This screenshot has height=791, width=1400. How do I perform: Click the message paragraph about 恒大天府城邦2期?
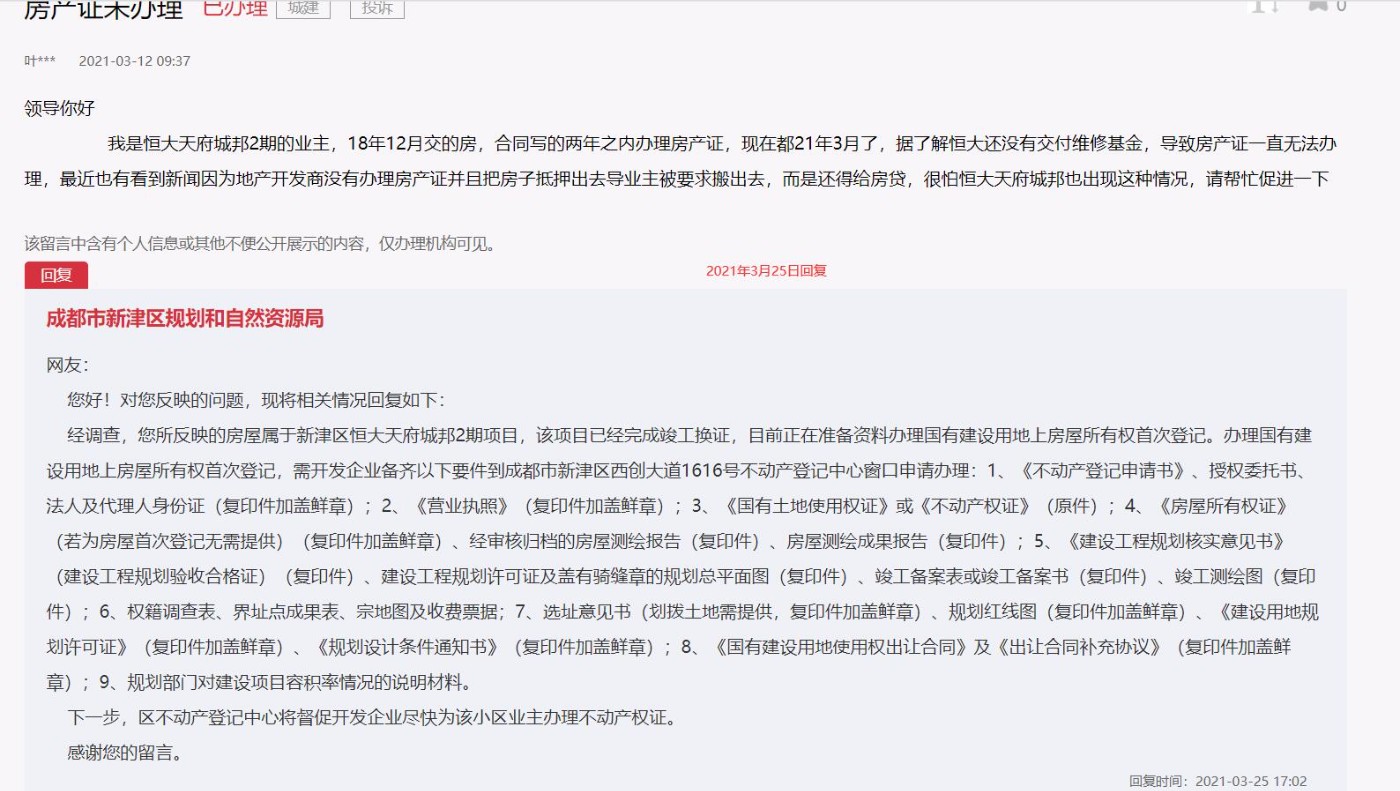[x=680, y=162]
